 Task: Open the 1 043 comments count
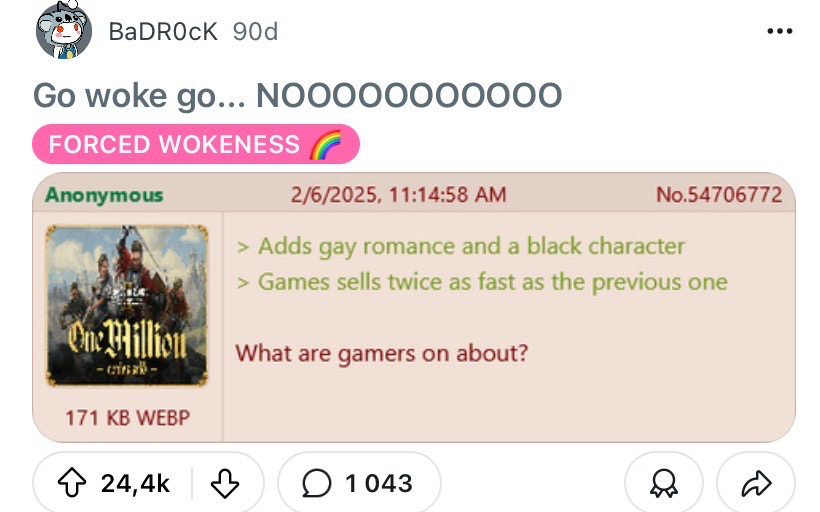click(379, 483)
